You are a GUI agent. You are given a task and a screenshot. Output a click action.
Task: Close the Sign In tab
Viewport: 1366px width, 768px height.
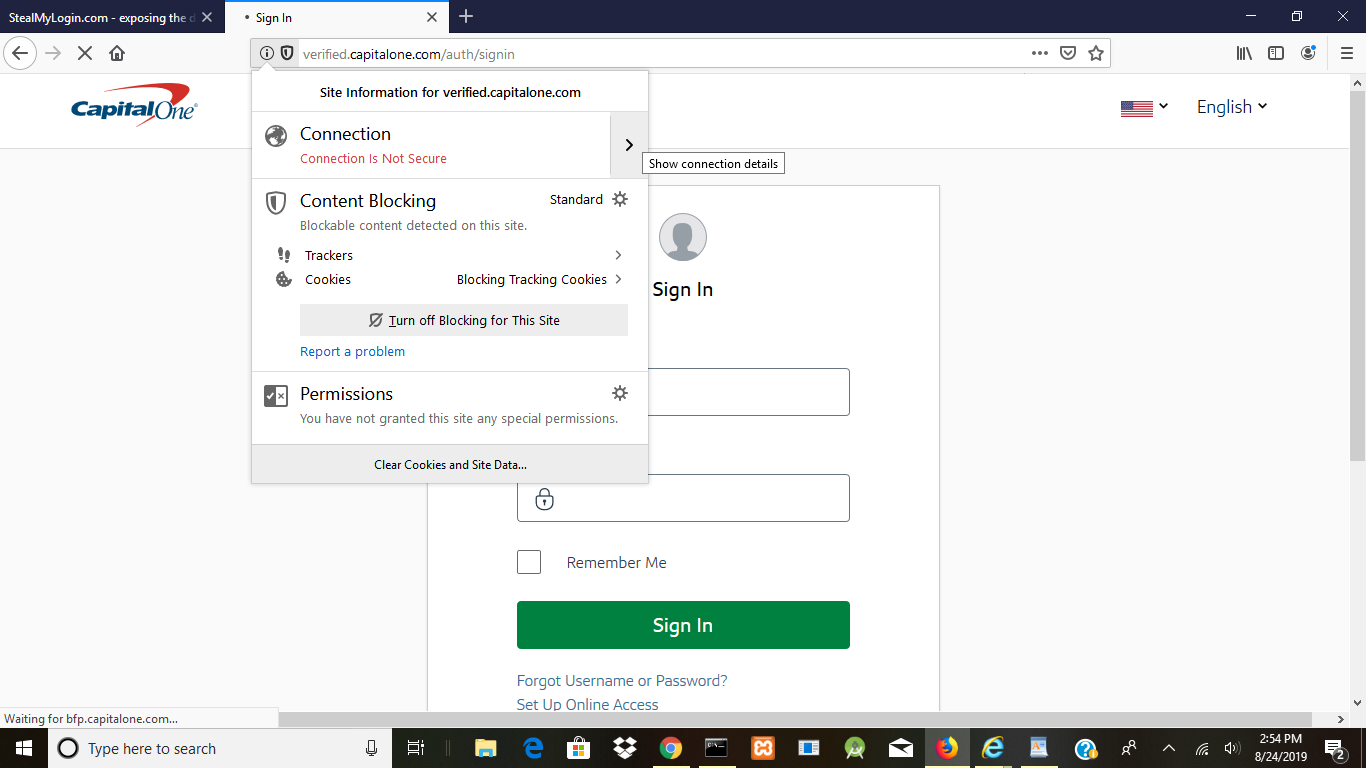pyautogui.click(x=432, y=17)
